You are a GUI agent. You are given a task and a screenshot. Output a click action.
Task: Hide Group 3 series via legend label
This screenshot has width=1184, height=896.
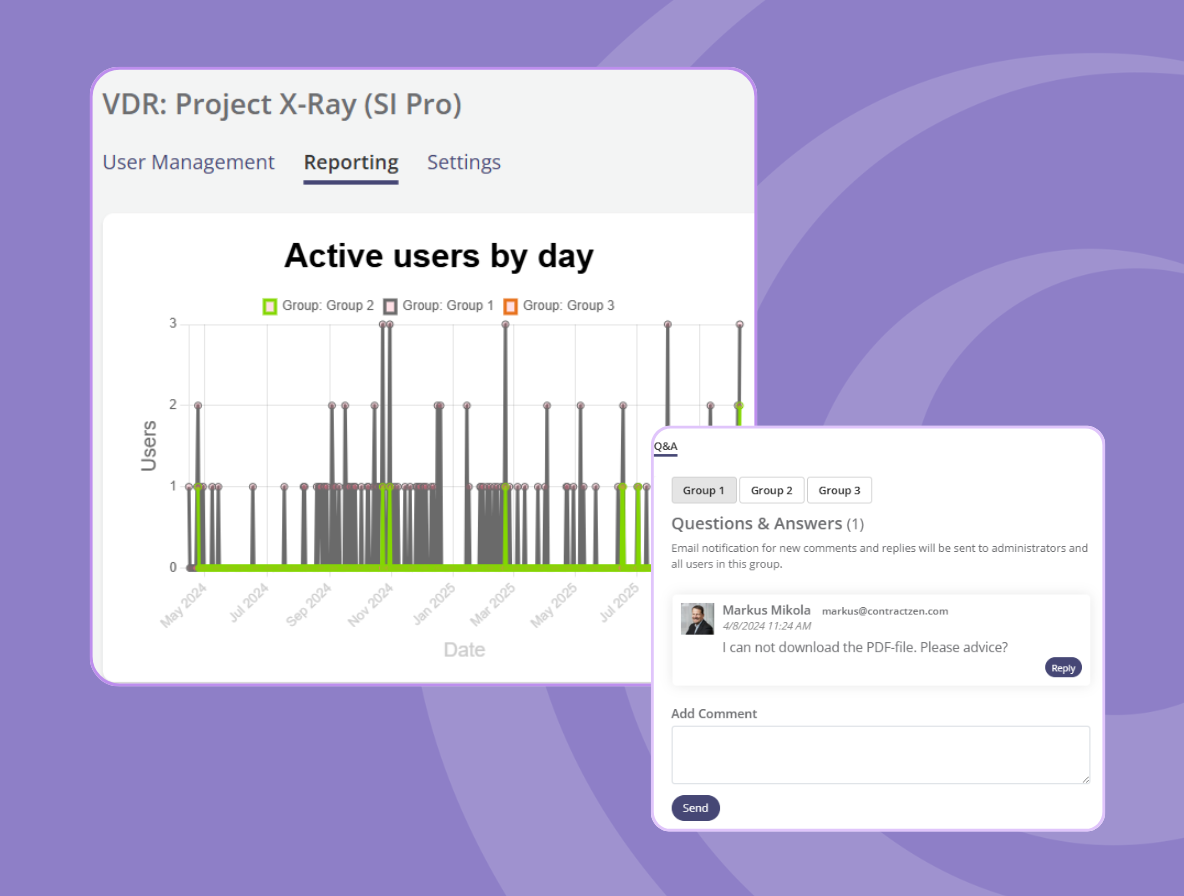click(x=569, y=306)
